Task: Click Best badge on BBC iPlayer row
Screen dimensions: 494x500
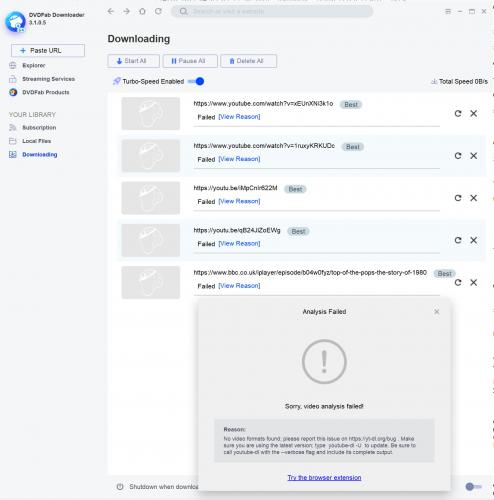Action: pyautogui.click(x=444, y=274)
